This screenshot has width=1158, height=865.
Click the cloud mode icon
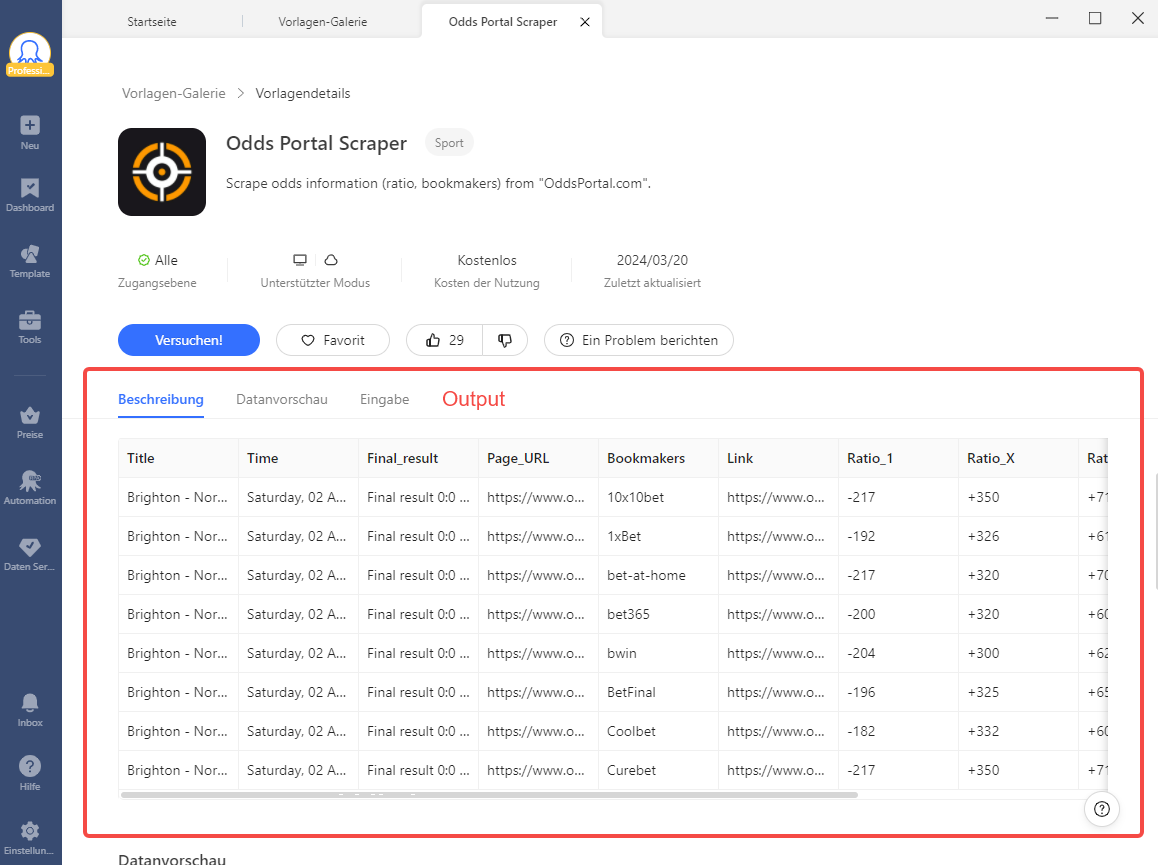331,260
